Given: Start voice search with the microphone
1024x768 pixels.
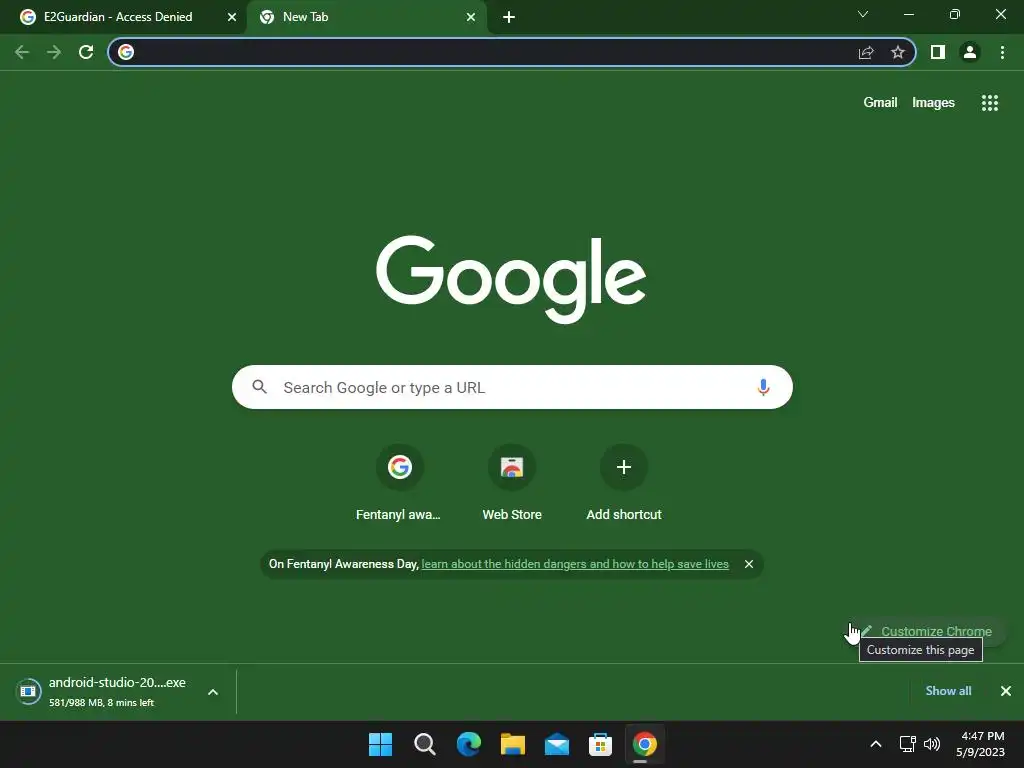Looking at the screenshot, I should tap(763, 387).
